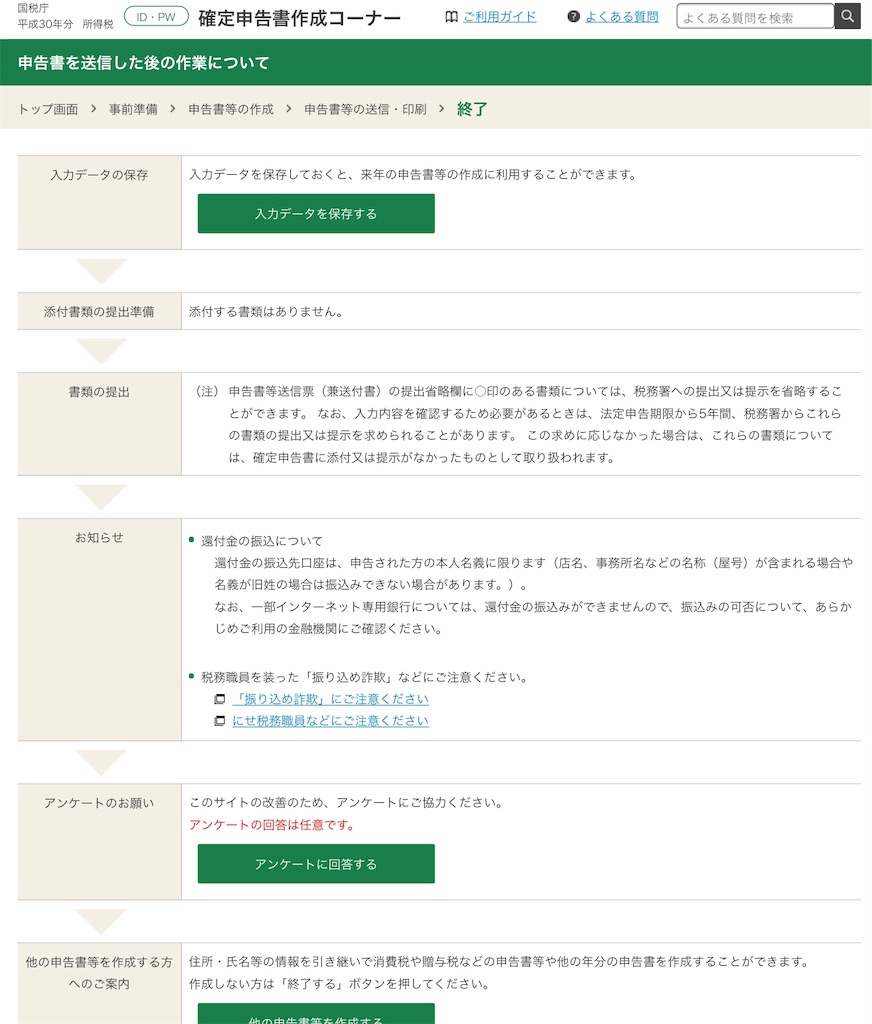Click the 入力データを保存する button

316,213
